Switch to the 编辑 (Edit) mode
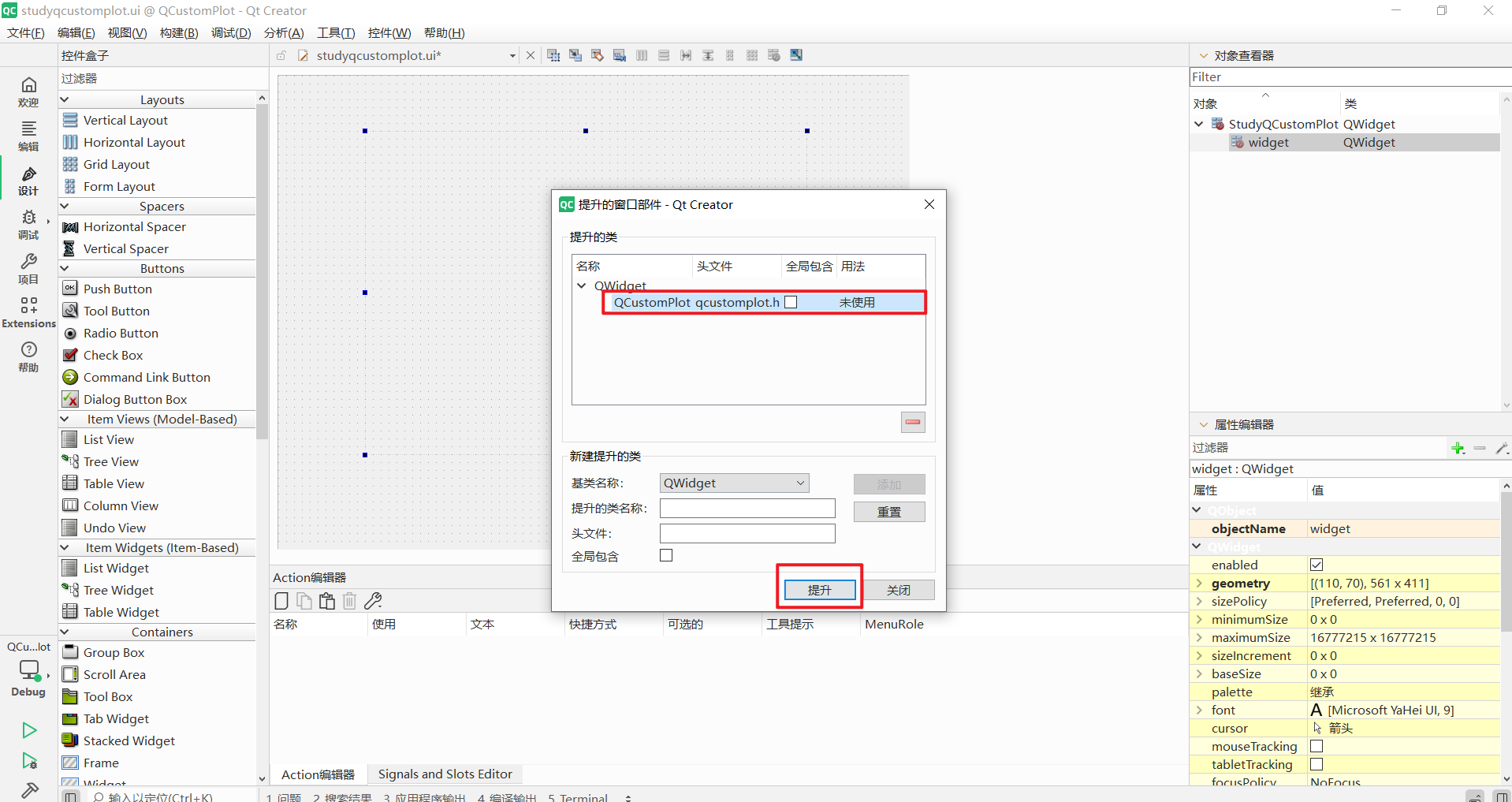1512x802 pixels. (28, 136)
